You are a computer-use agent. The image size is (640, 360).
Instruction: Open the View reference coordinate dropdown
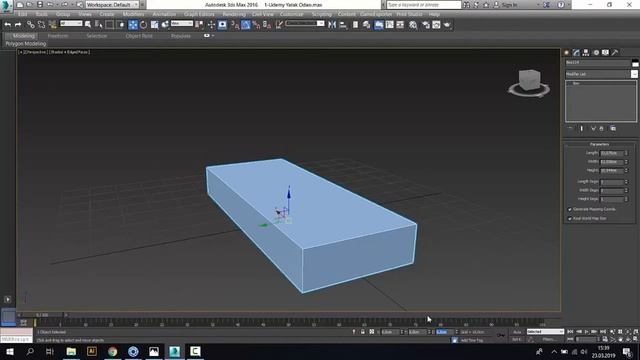point(182,24)
